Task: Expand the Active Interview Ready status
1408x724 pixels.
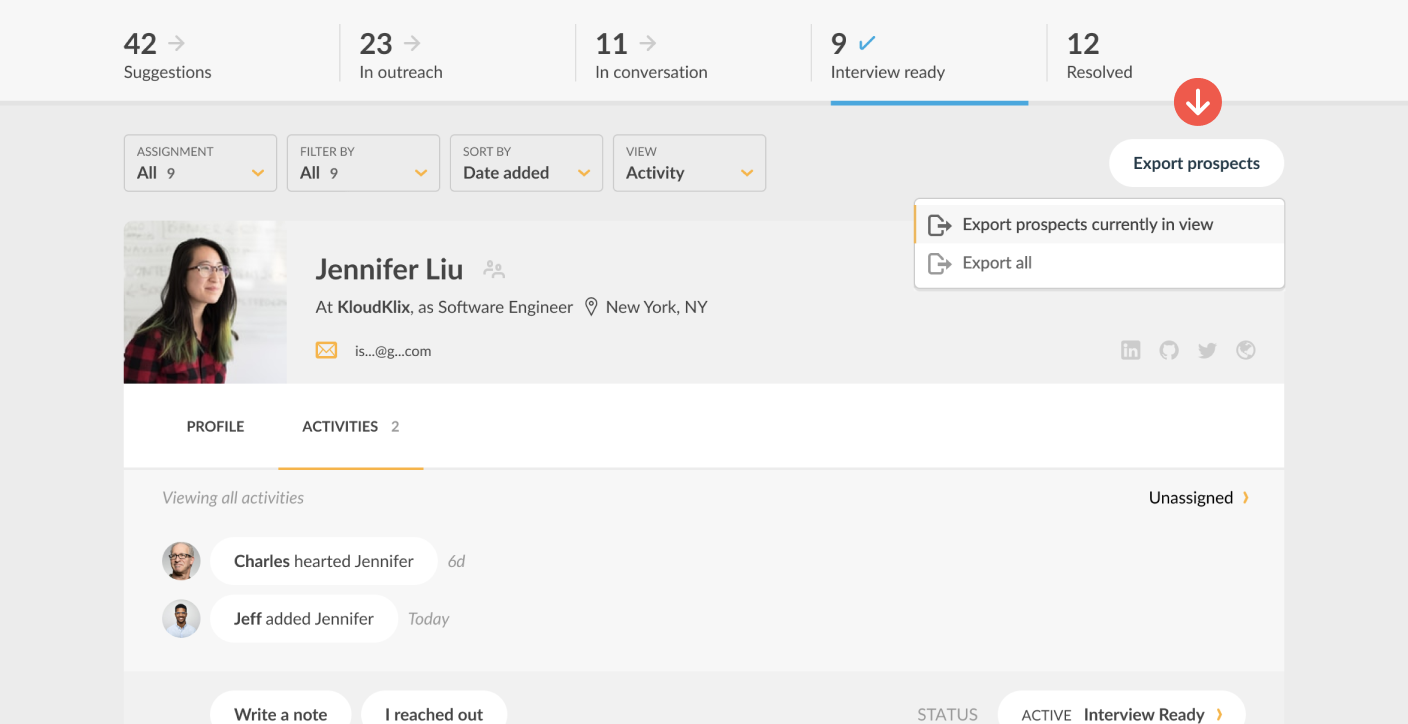Action: coord(1122,714)
